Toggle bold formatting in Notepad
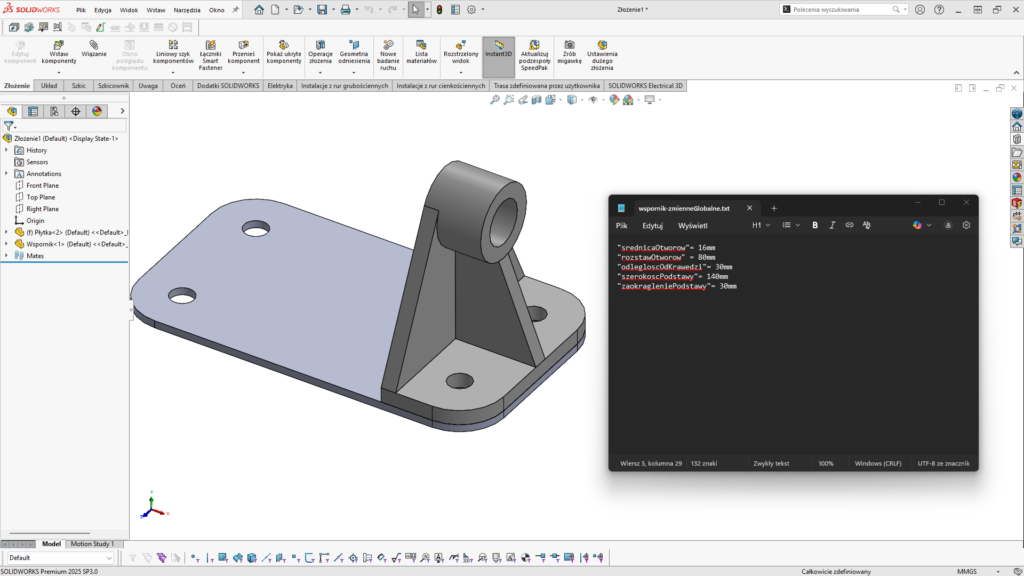1024x576 pixels. click(815, 225)
